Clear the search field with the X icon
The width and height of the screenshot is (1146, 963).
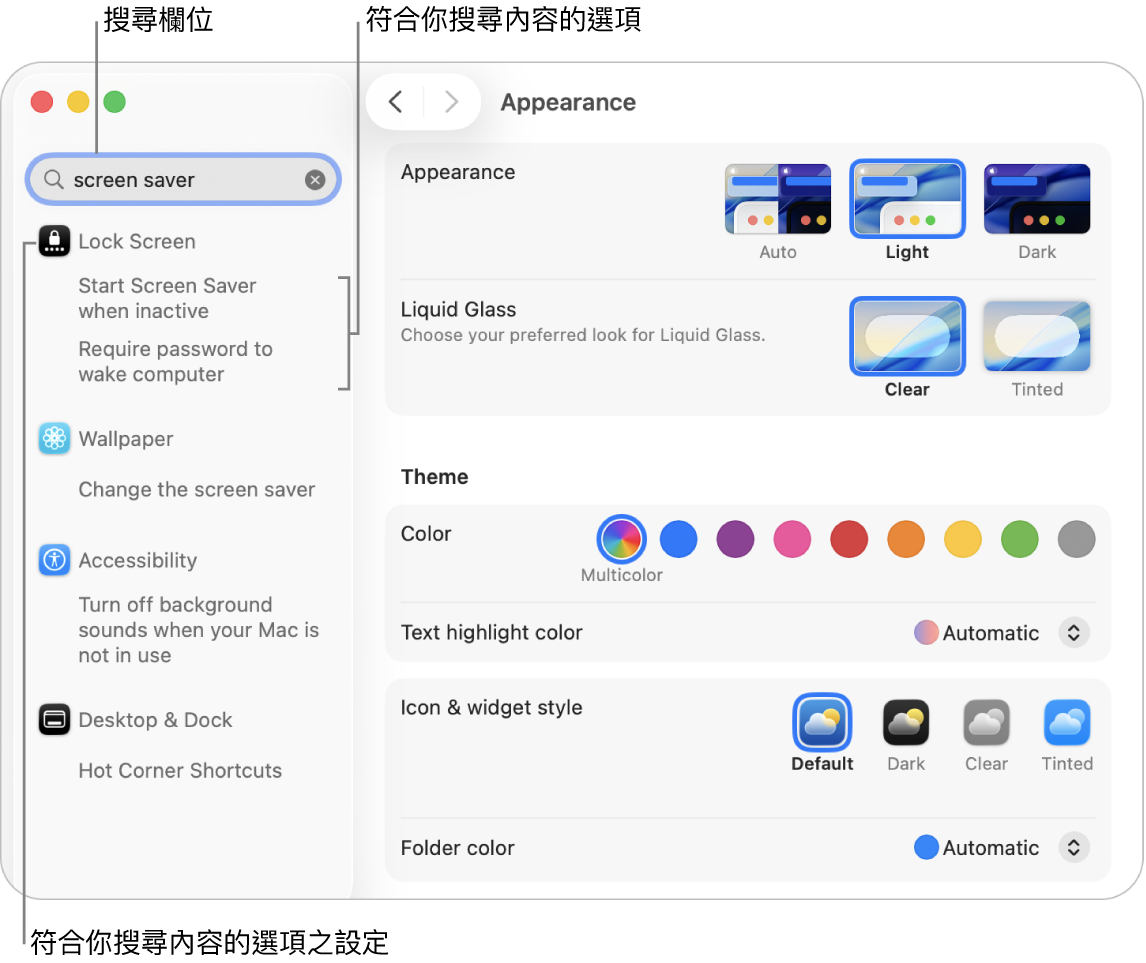tap(315, 180)
